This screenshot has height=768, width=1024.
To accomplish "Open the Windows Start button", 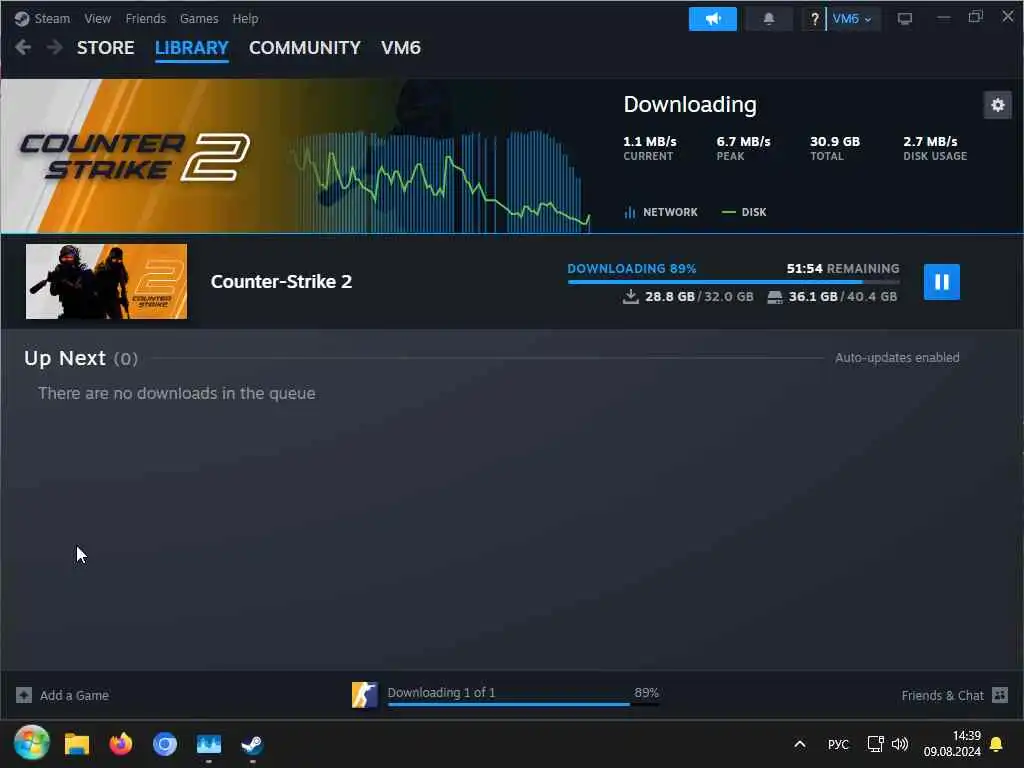I will click(x=31, y=743).
